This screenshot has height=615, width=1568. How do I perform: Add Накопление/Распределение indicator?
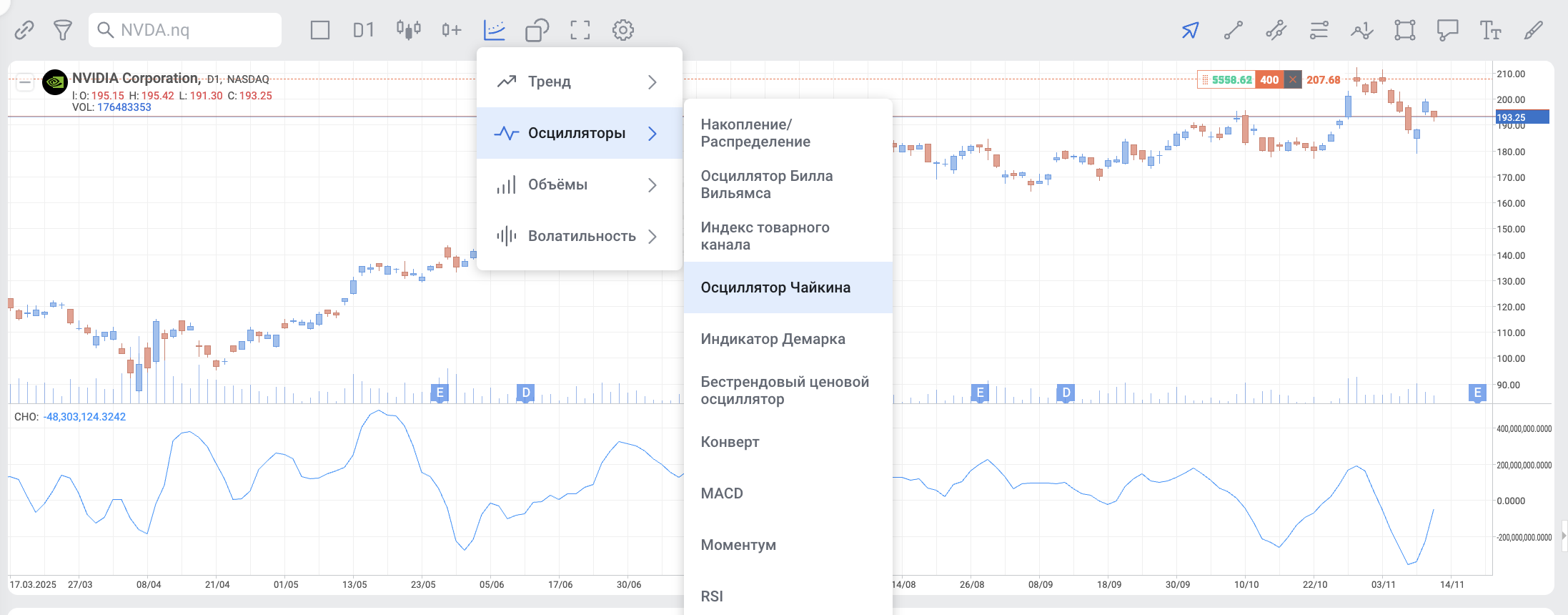tap(788, 133)
